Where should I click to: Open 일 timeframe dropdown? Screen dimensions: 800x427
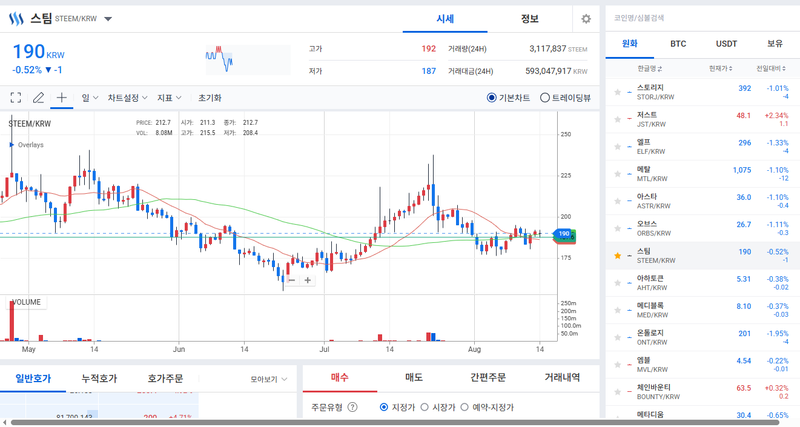point(90,97)
